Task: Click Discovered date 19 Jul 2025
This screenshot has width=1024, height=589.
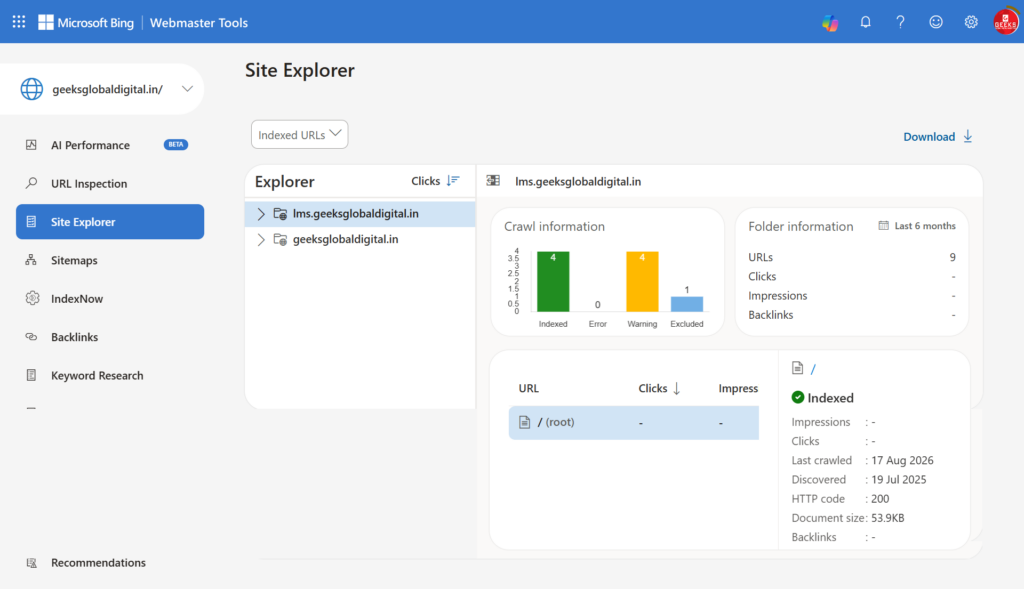Action: 899,479
